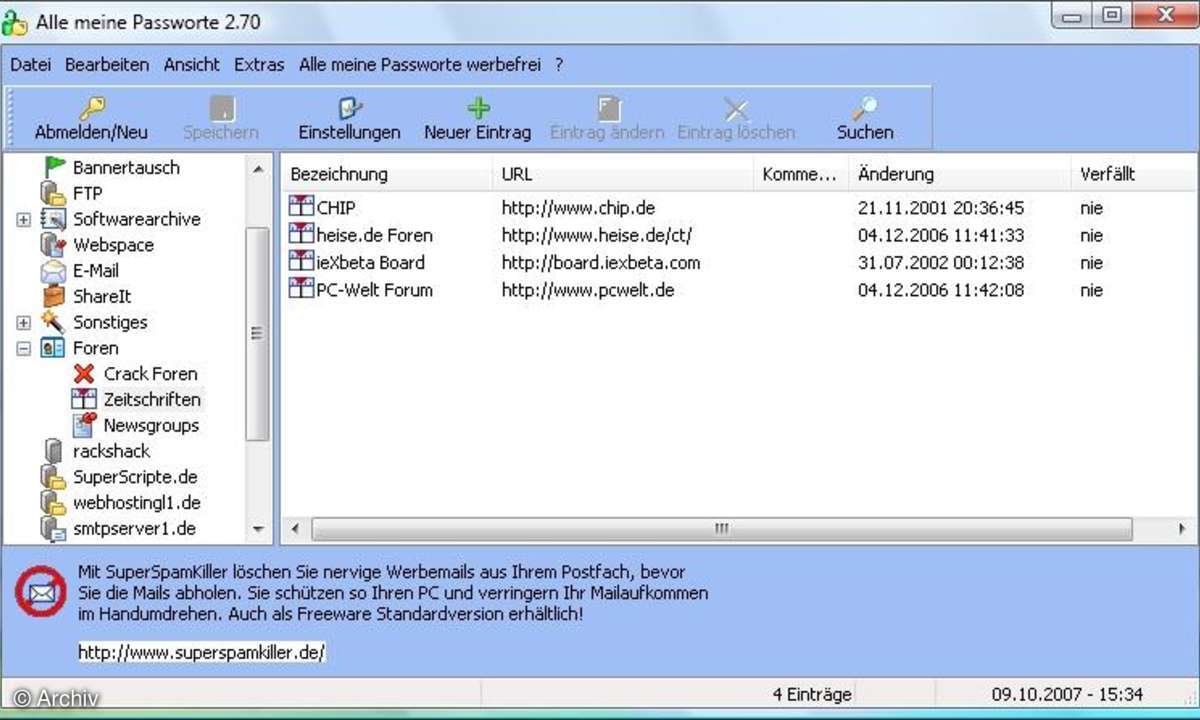
Task: Select the ShareIt box icon
Action: coord(53,297)
